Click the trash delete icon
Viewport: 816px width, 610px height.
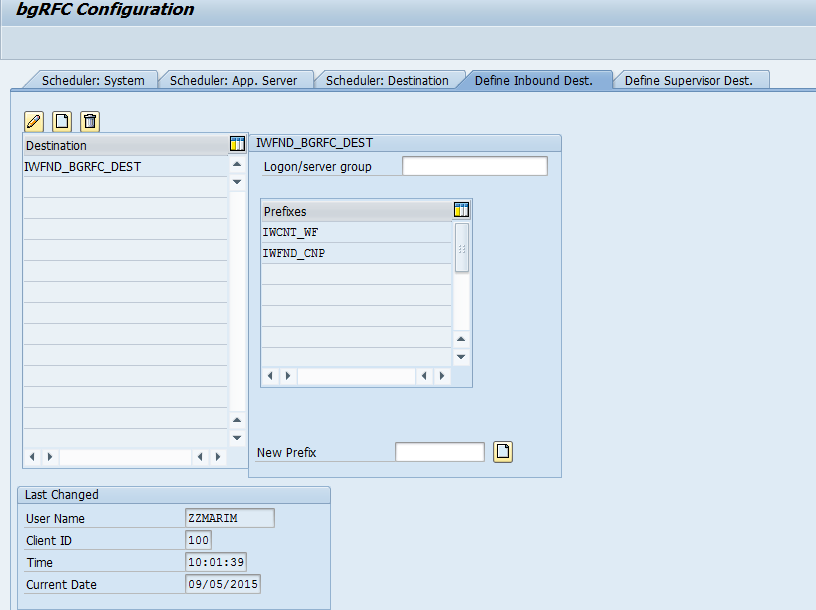tap(90, 121)
